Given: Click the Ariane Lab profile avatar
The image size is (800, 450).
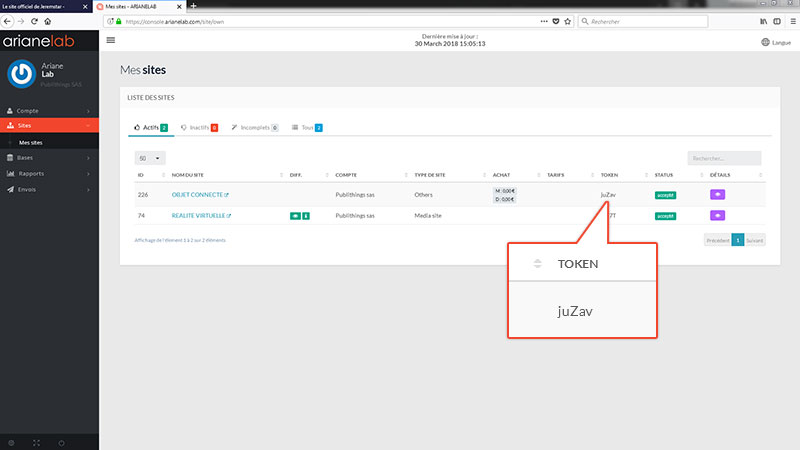Looking at the screenshot, I should pyautogui.click(x=21, y=74).
